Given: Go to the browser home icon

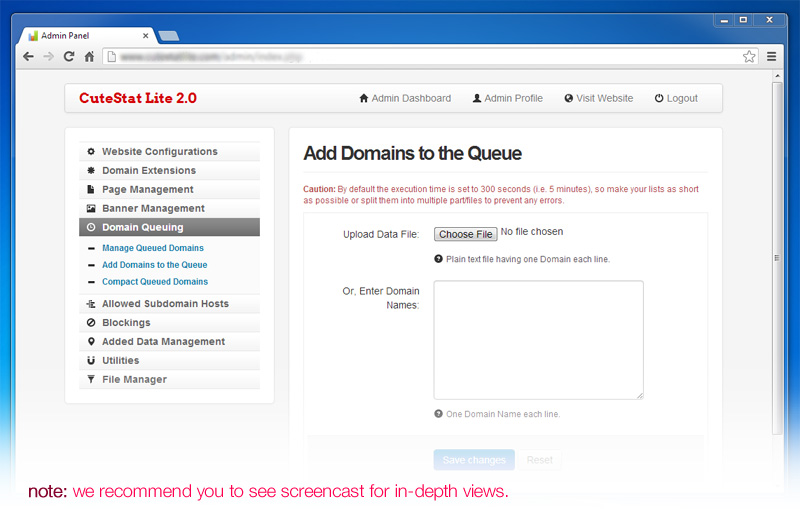Looking at the screenshot, I should point(89,57).
